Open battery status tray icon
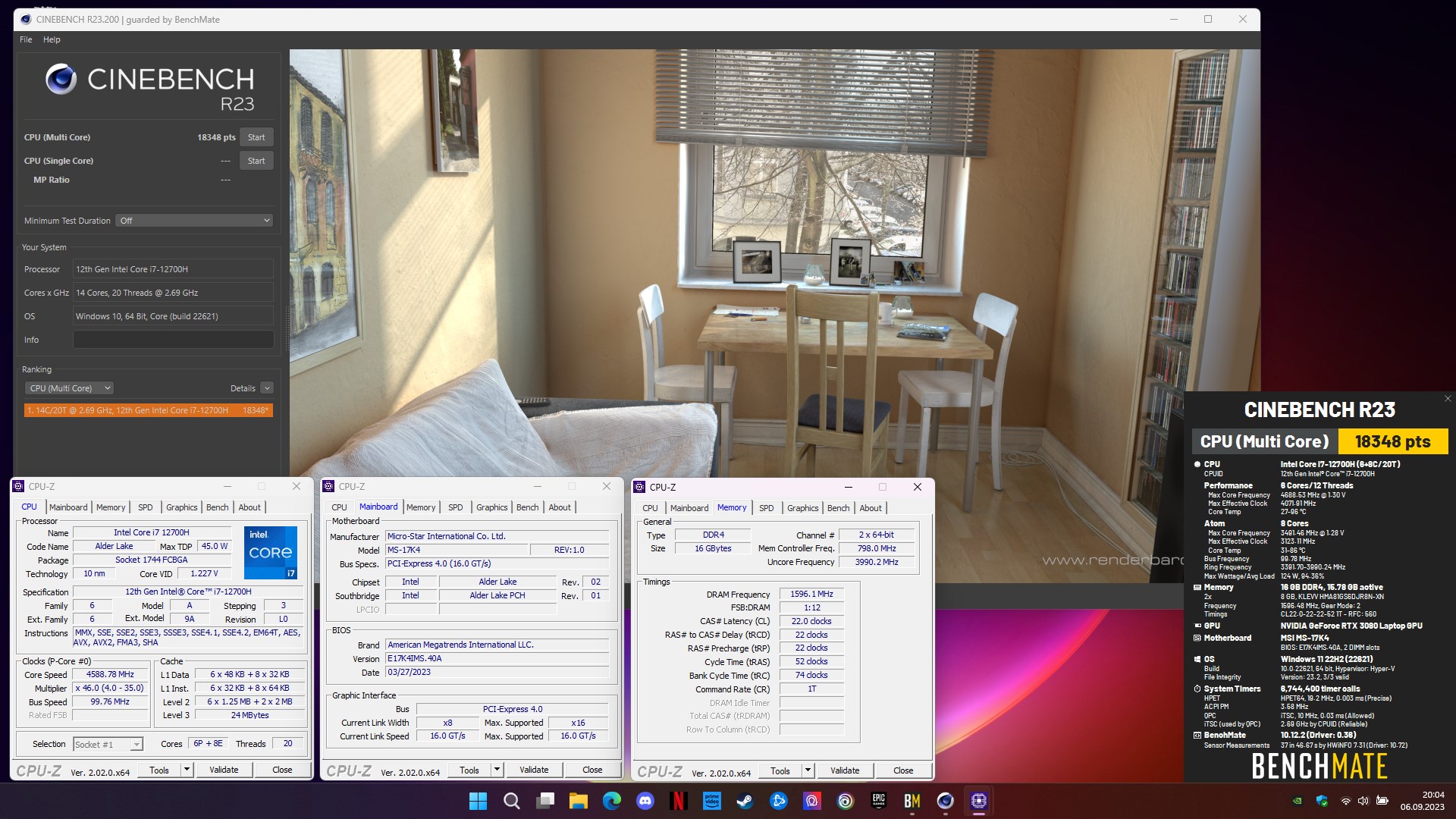The width and height of the screenshot is (1456, 819). (1382, 801)
